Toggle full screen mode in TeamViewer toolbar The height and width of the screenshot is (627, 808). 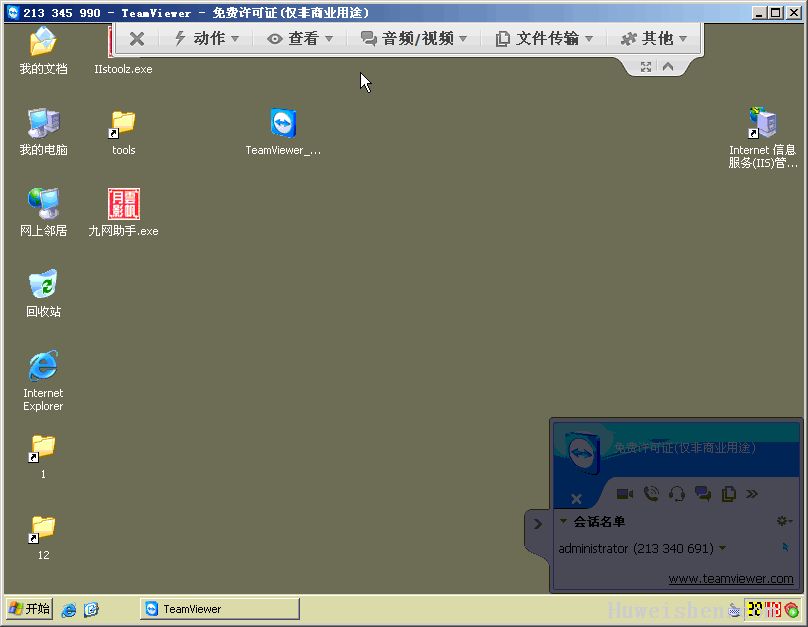tap(646, 66)
